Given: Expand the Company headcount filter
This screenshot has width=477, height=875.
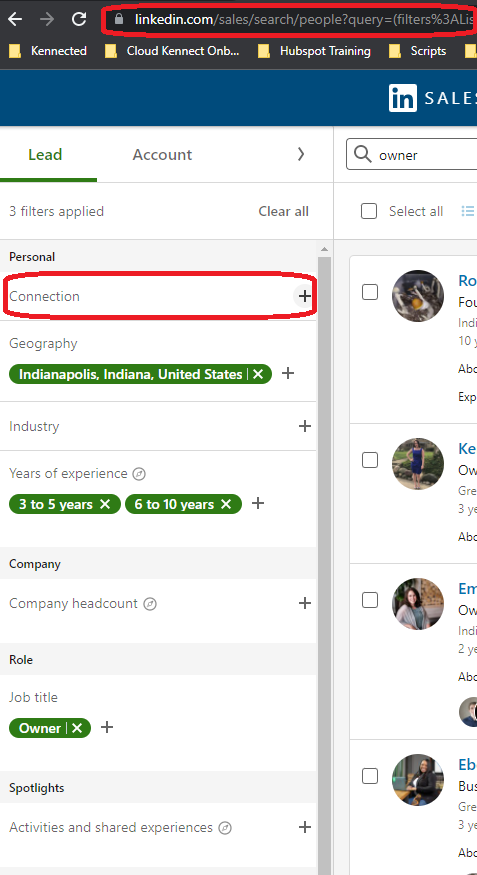Looking at the screenshot, I should click(305, 603).
